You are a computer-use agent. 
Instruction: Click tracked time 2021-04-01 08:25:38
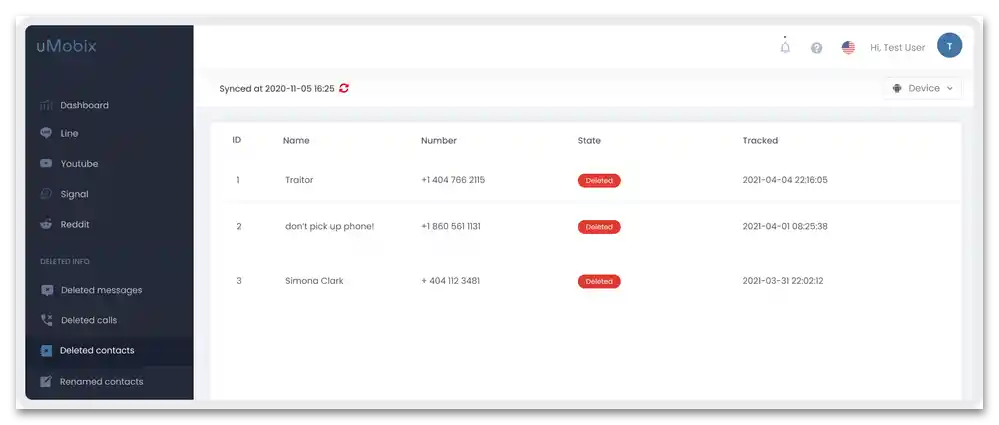(x=785, y=226)
